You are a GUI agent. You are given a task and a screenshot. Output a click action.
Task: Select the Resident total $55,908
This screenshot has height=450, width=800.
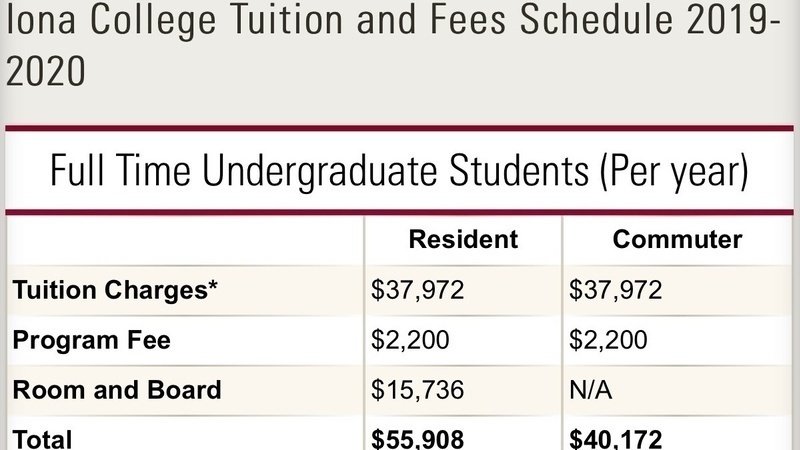[x=418, y=437]
